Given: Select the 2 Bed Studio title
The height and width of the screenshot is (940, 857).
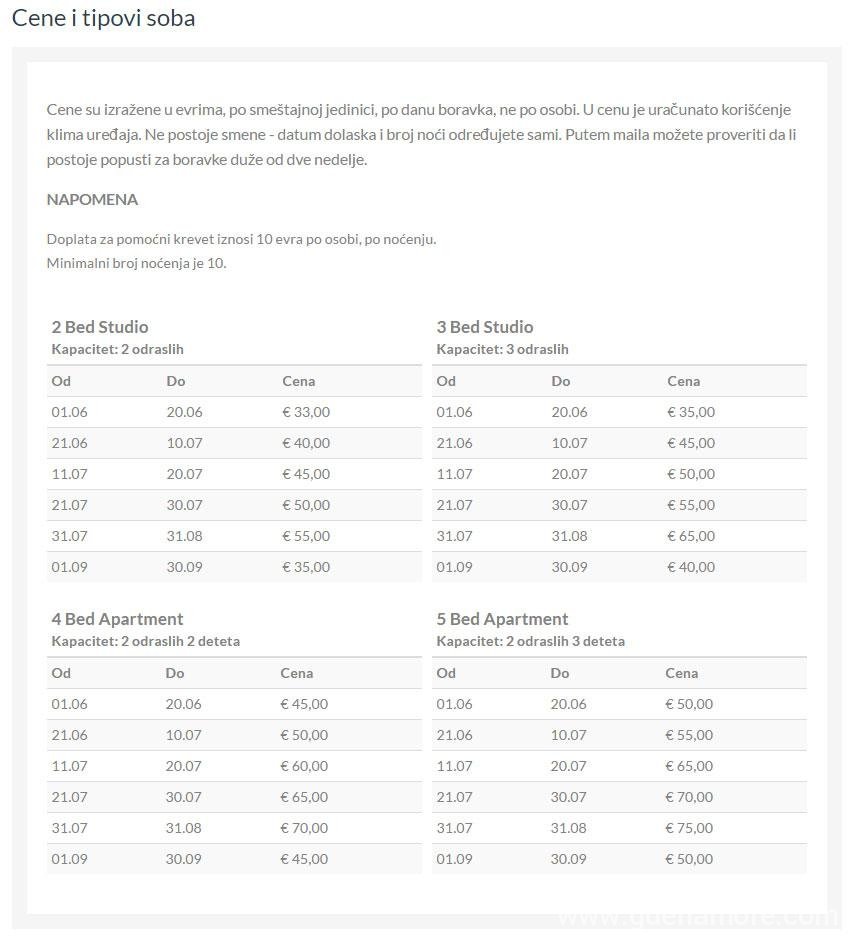Looking at the screenshot, I should [x=100, y=327].
